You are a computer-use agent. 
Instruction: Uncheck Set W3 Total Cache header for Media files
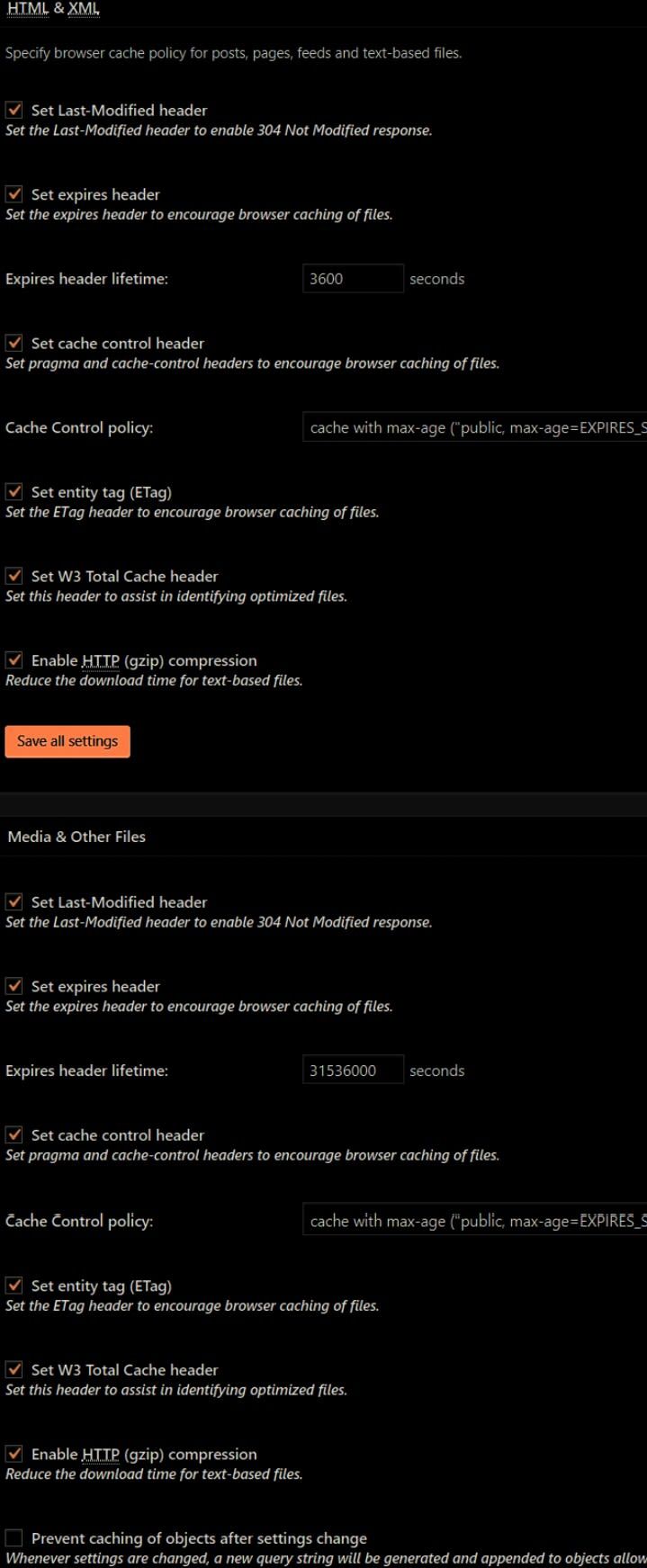tap(14, 1369)
